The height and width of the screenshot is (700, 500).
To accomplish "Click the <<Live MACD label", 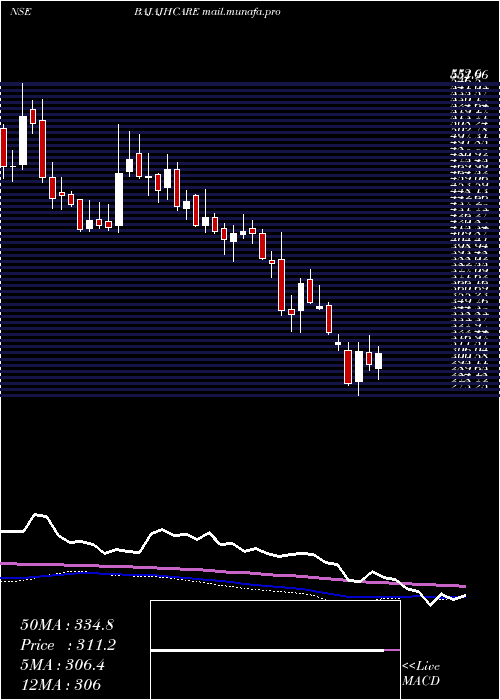I will point(421,674).
